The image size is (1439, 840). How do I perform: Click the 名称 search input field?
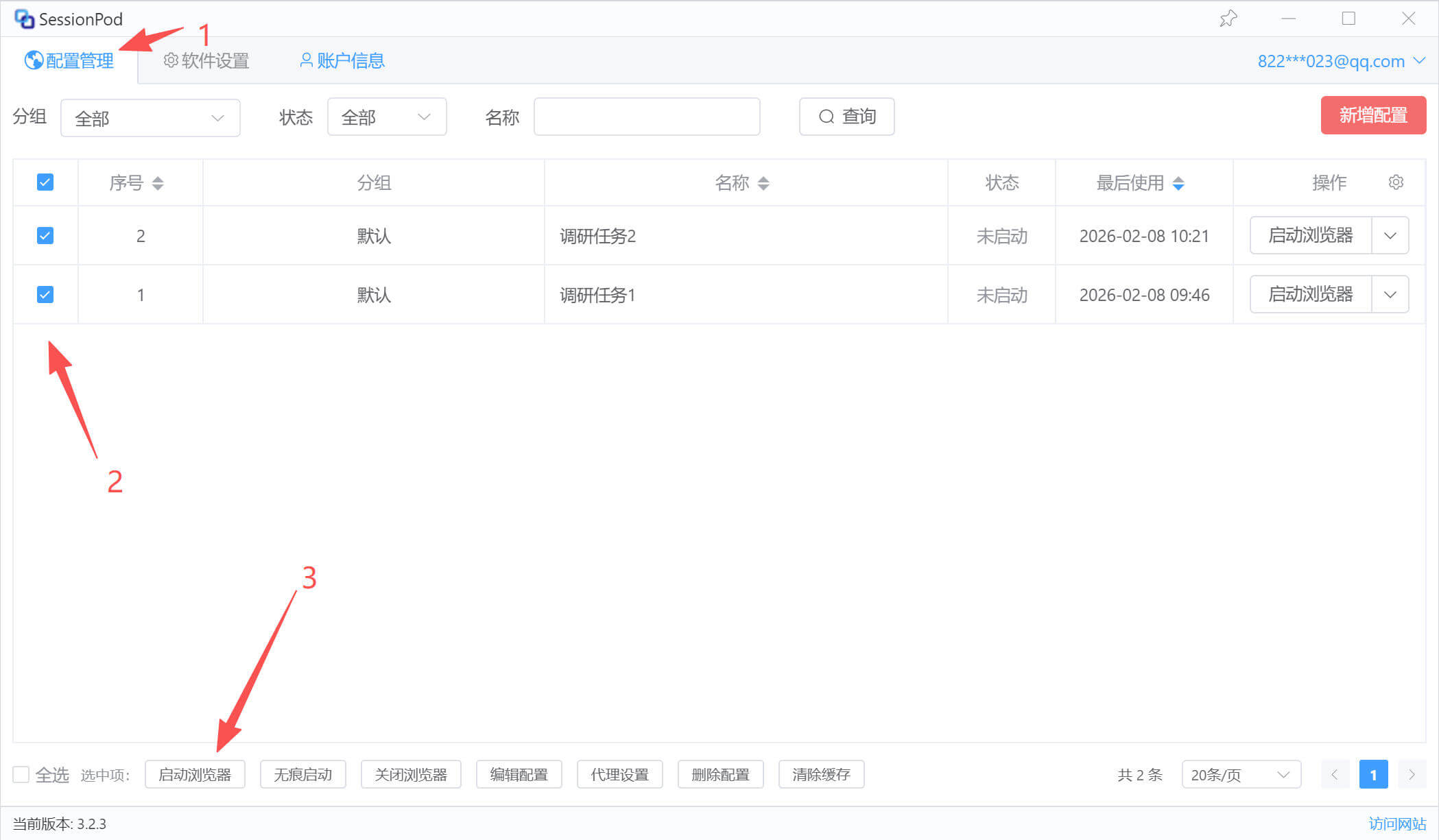pyautogui.click(x=646, y=117)
